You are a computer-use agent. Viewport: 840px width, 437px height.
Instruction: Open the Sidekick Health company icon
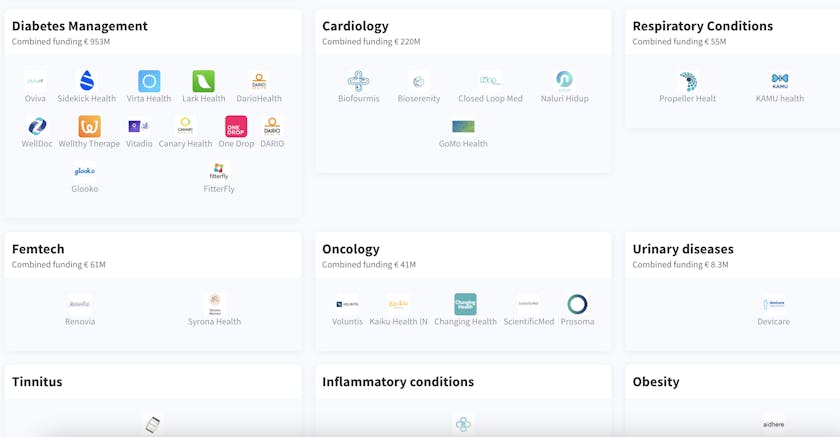pyautogui.click(x=87, y=81)
